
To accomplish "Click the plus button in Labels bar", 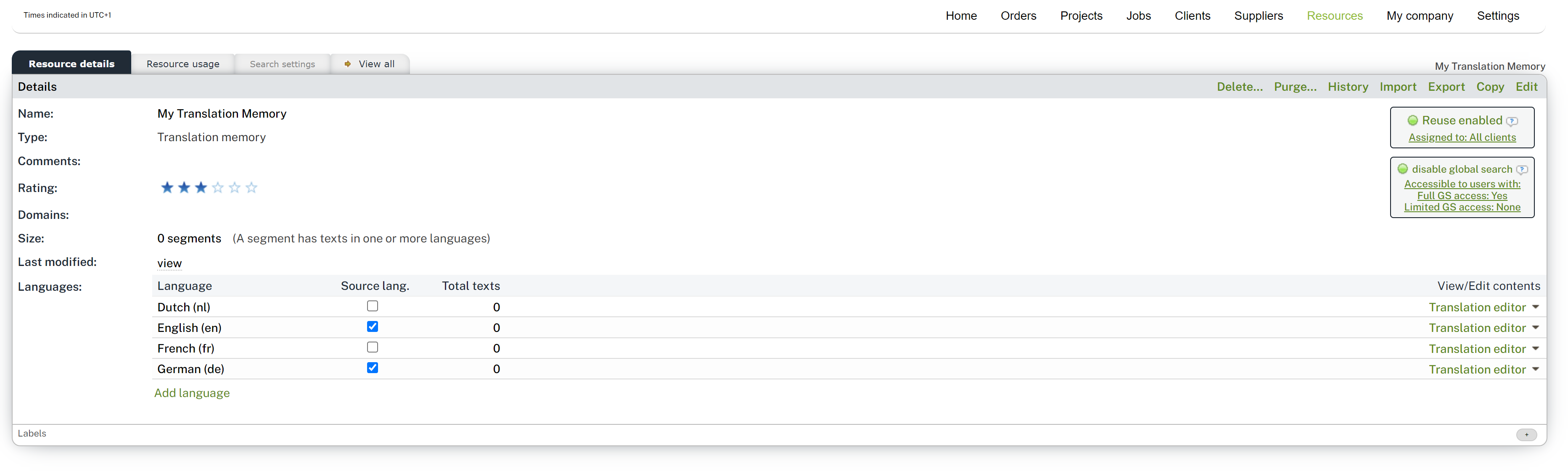I will coord(1526,434).
